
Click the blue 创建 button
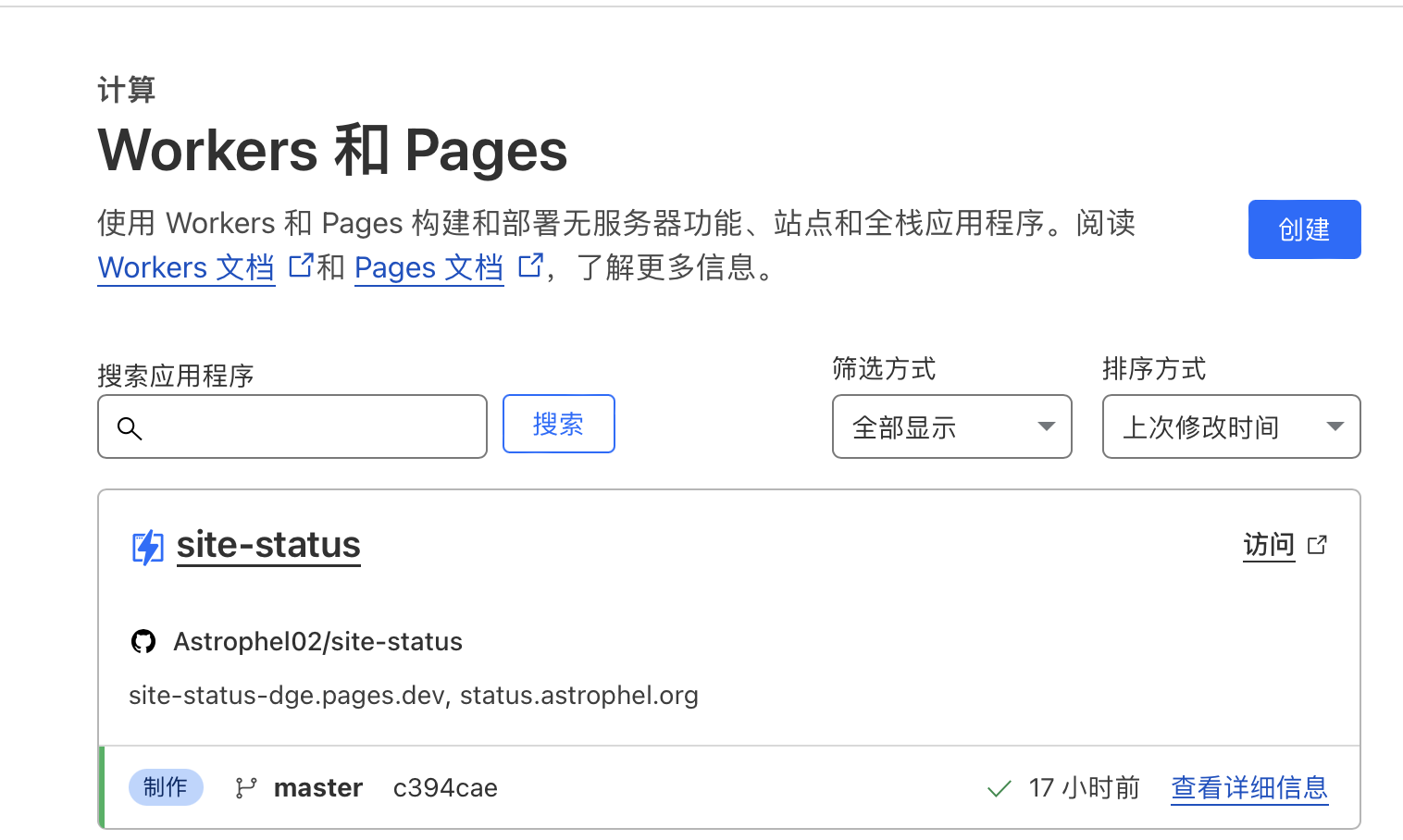1304,229
